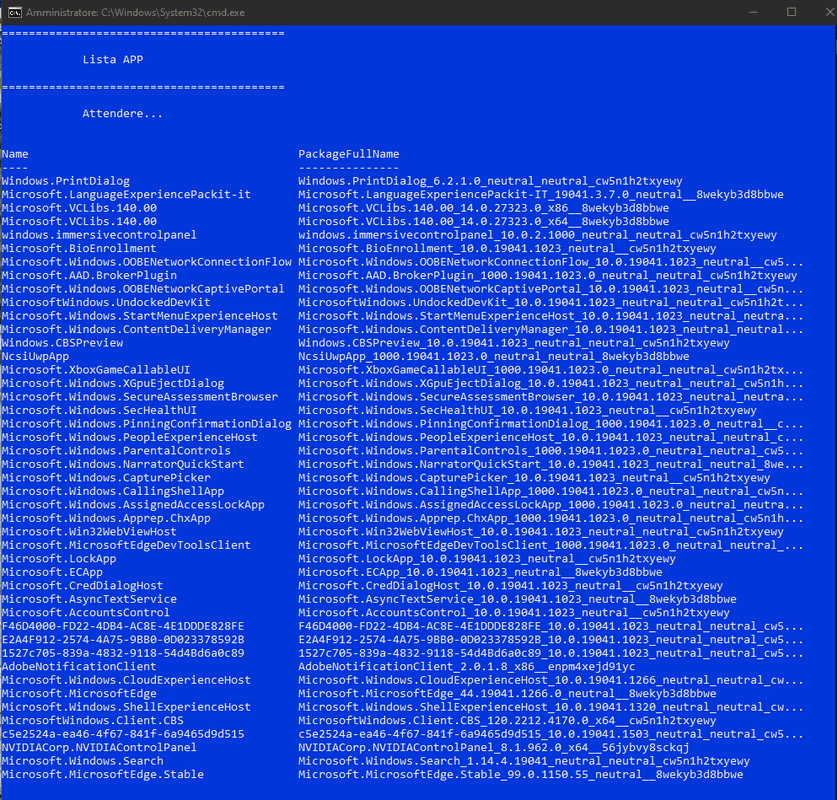Click the 'Attendere...' status text

(x=122, y=113)
